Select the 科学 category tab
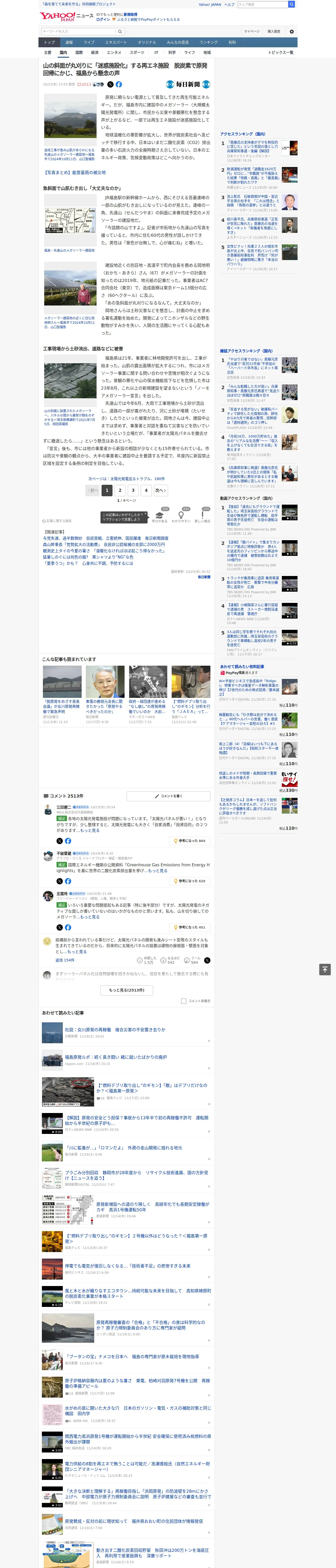 (x=172, y=52)
